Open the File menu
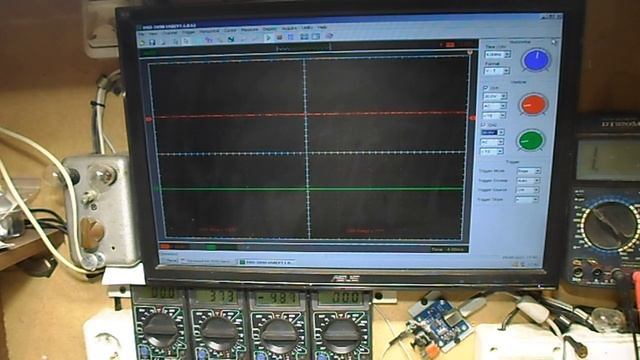640x360 pixels. 142,34
